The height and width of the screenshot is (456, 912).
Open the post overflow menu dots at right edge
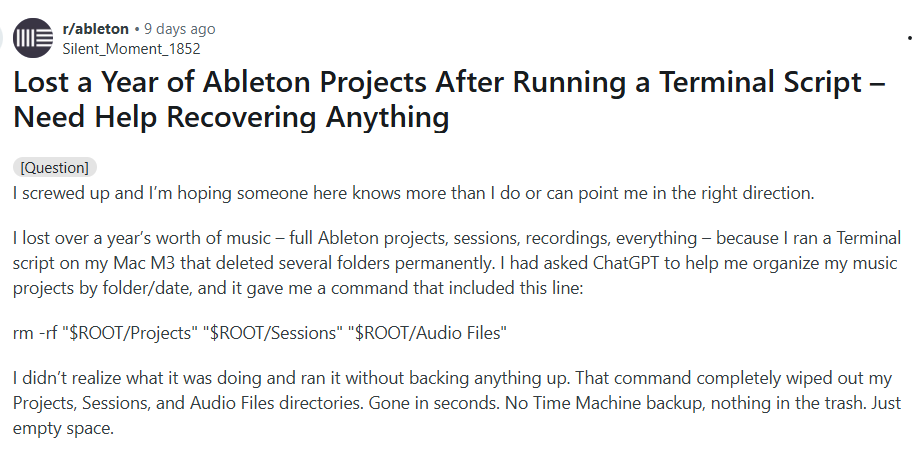(909, 38)
